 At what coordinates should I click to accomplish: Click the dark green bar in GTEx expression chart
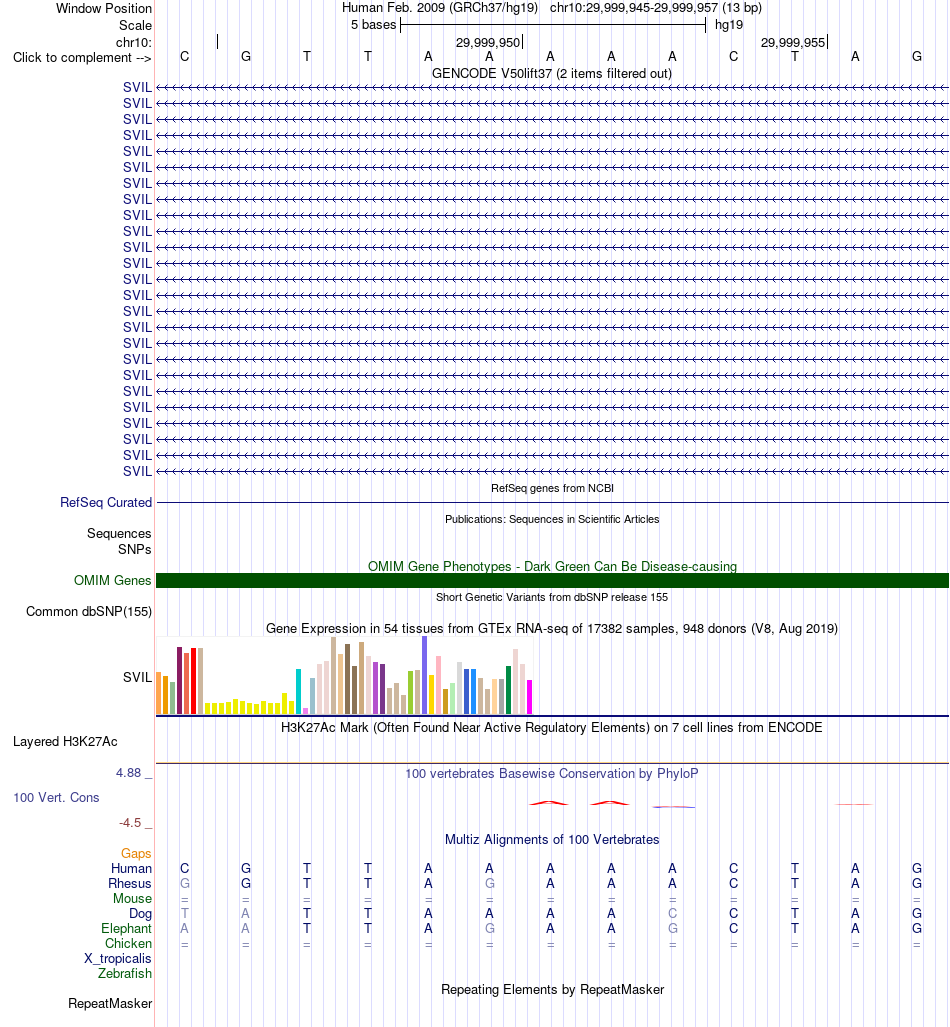tap(508, 690)
